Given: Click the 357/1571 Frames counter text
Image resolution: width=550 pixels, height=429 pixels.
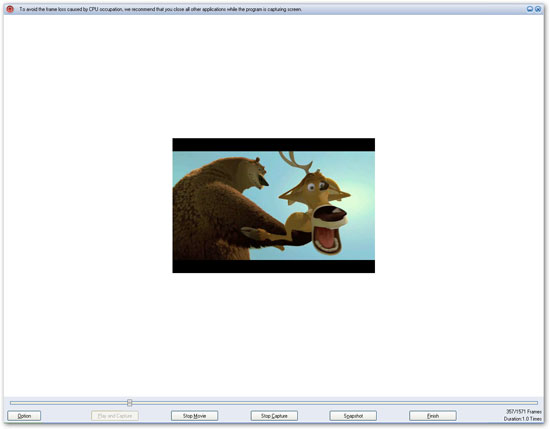Looking at the screenshot, I should tap(524, 411).
